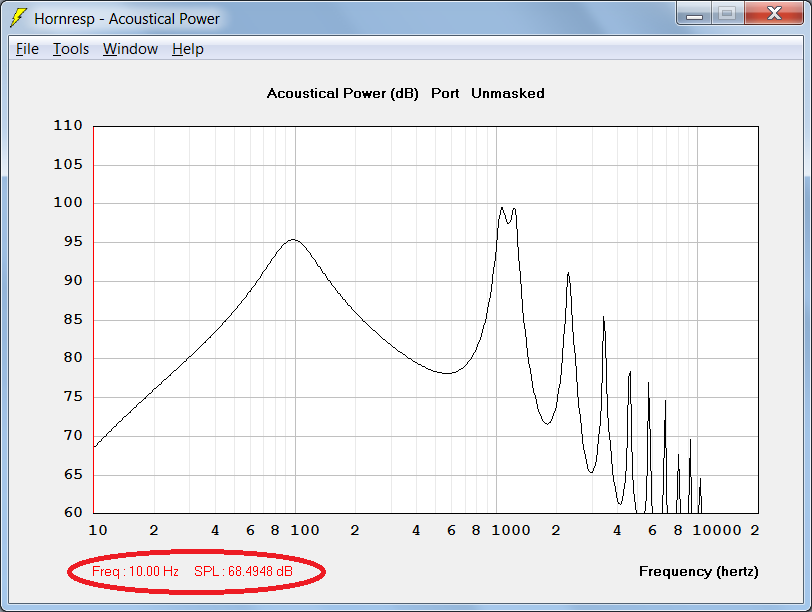
Task: Click the 100 label on the dB axis
Action: [68, 202]
